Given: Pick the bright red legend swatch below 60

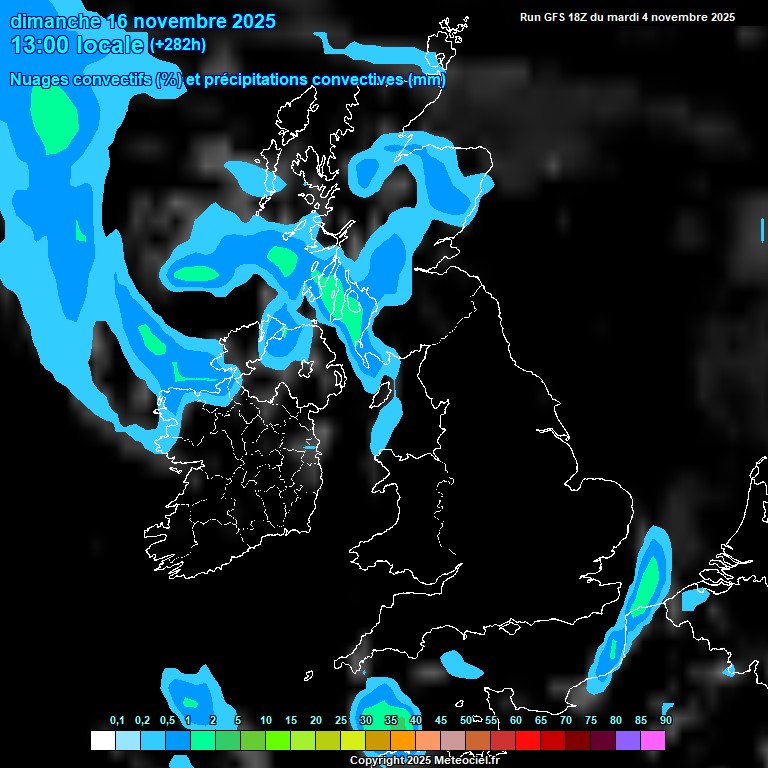Looking at the screenshot, I should 528,740.
